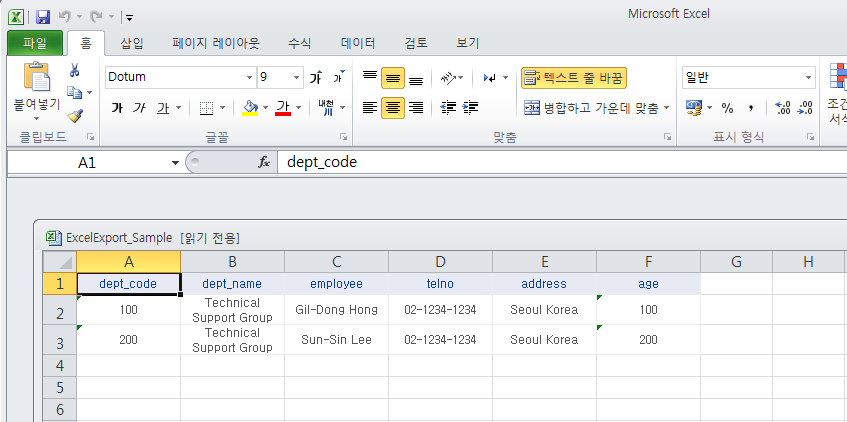Click 병합하고 가운데 맞춤 merge button
847x422 pixels.
pyautogui.click(x=590, y=108)
